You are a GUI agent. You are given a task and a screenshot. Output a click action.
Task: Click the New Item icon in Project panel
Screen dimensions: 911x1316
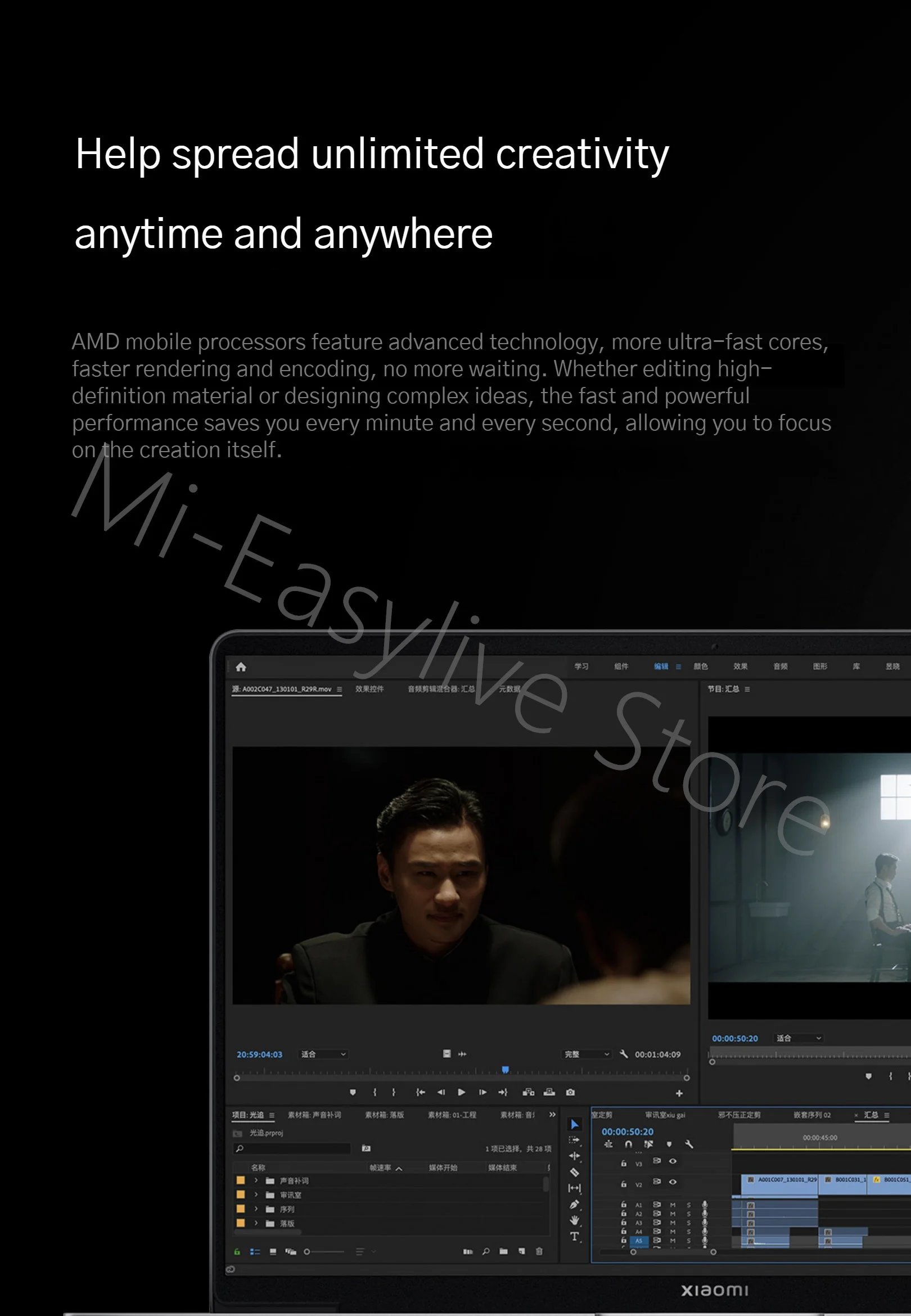(x=522, y=1251)
